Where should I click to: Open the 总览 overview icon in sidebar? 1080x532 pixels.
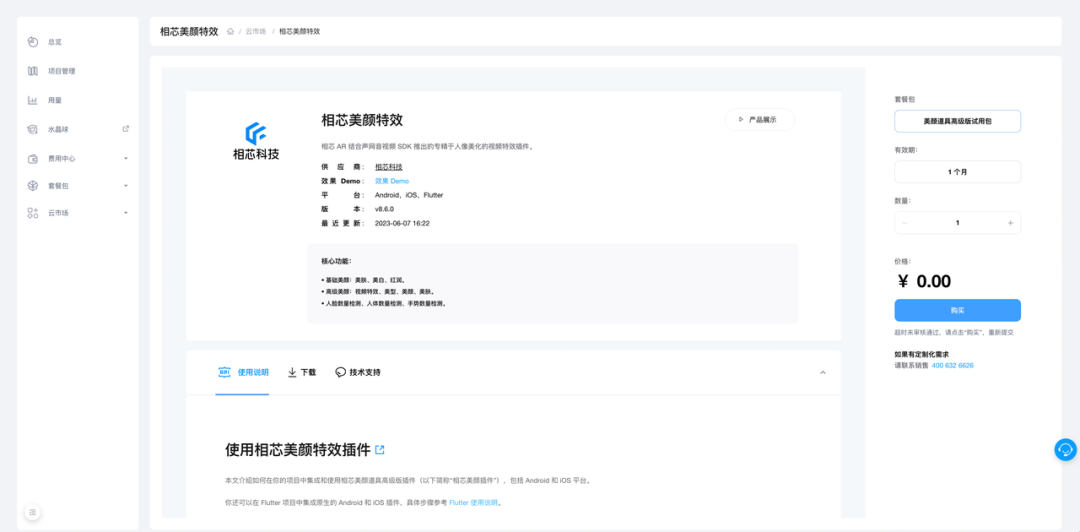[32, 42]
